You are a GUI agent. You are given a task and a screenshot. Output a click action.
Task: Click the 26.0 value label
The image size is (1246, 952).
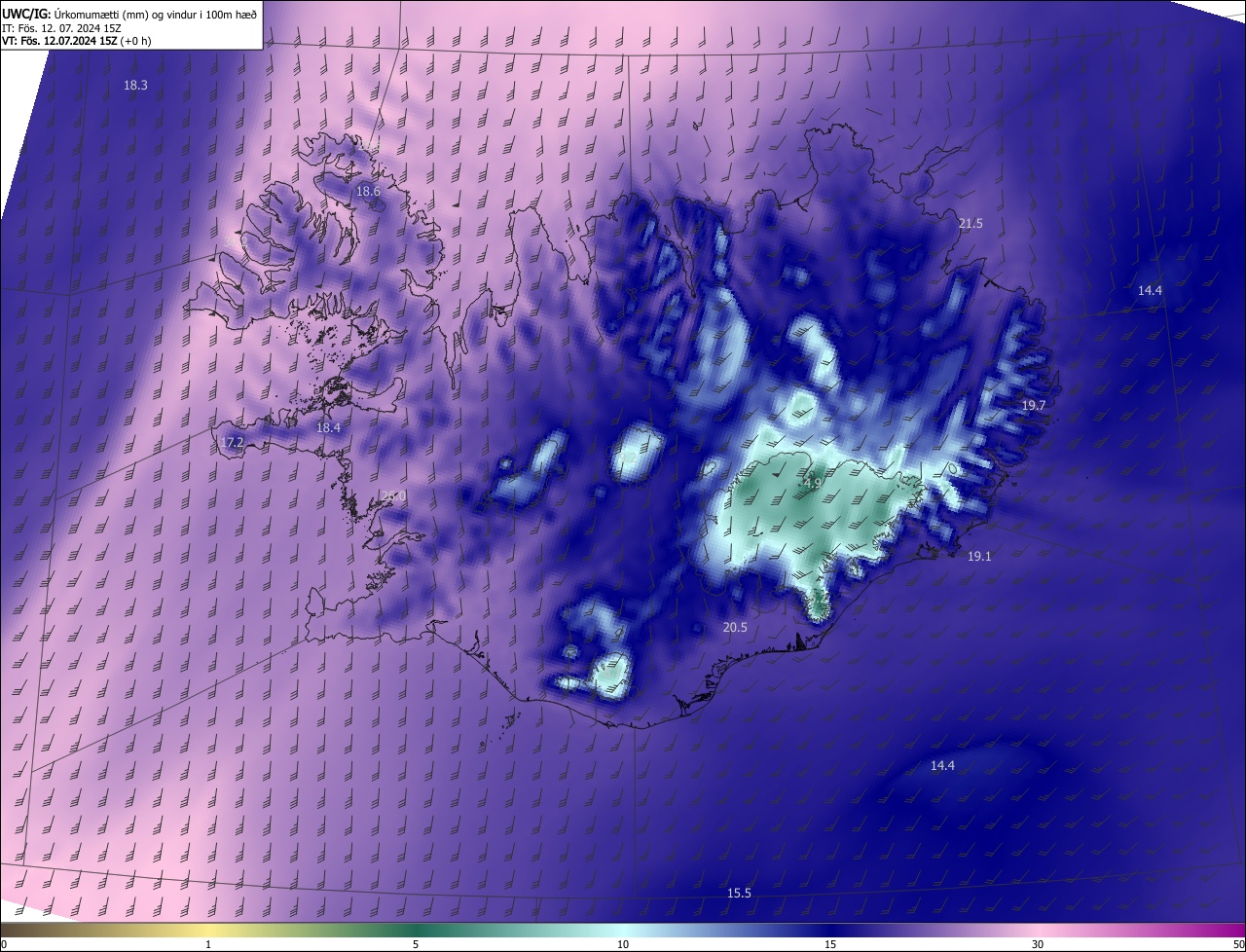pos(394,496)
